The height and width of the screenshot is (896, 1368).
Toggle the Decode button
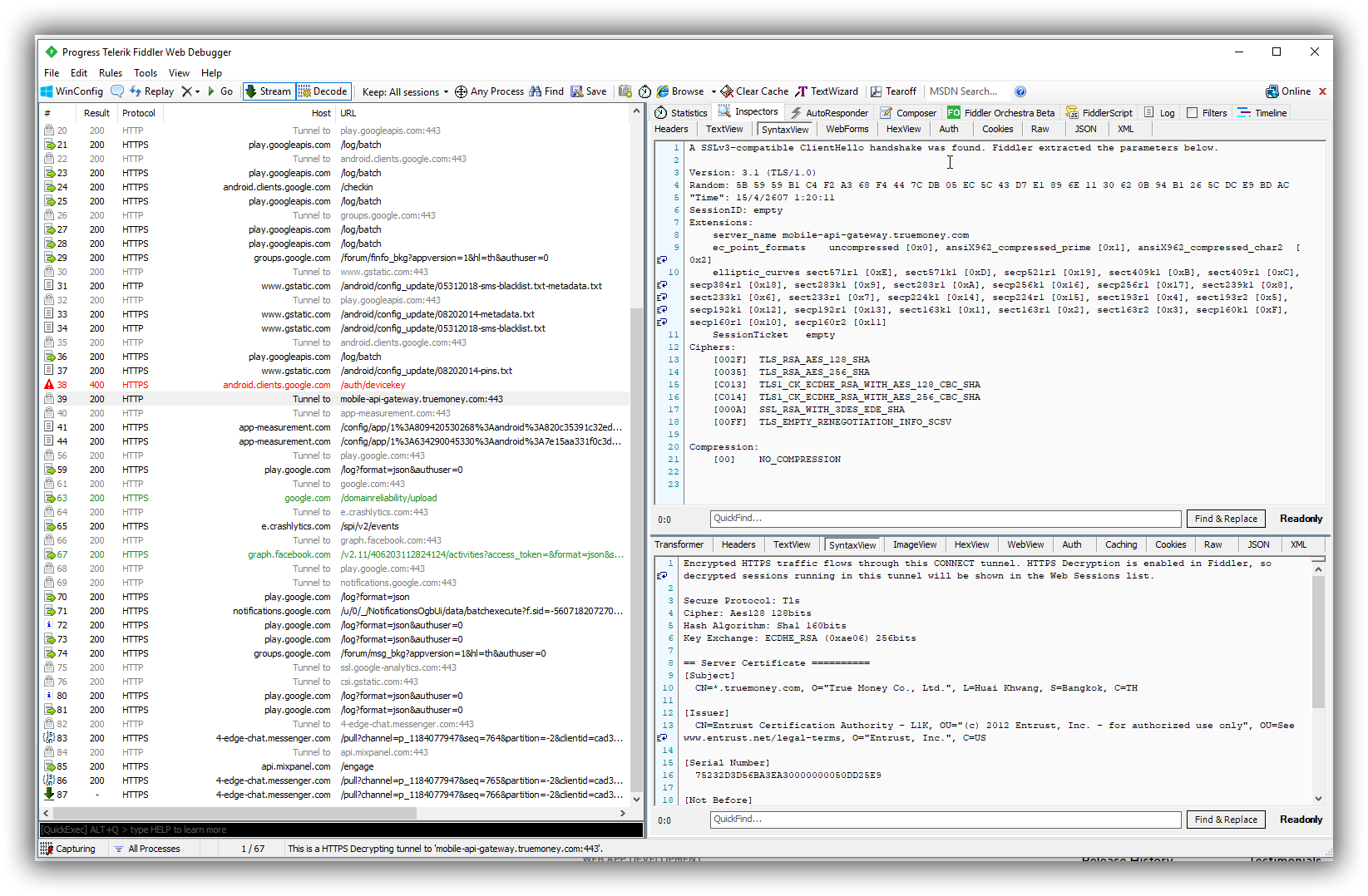tap(323, 91)
